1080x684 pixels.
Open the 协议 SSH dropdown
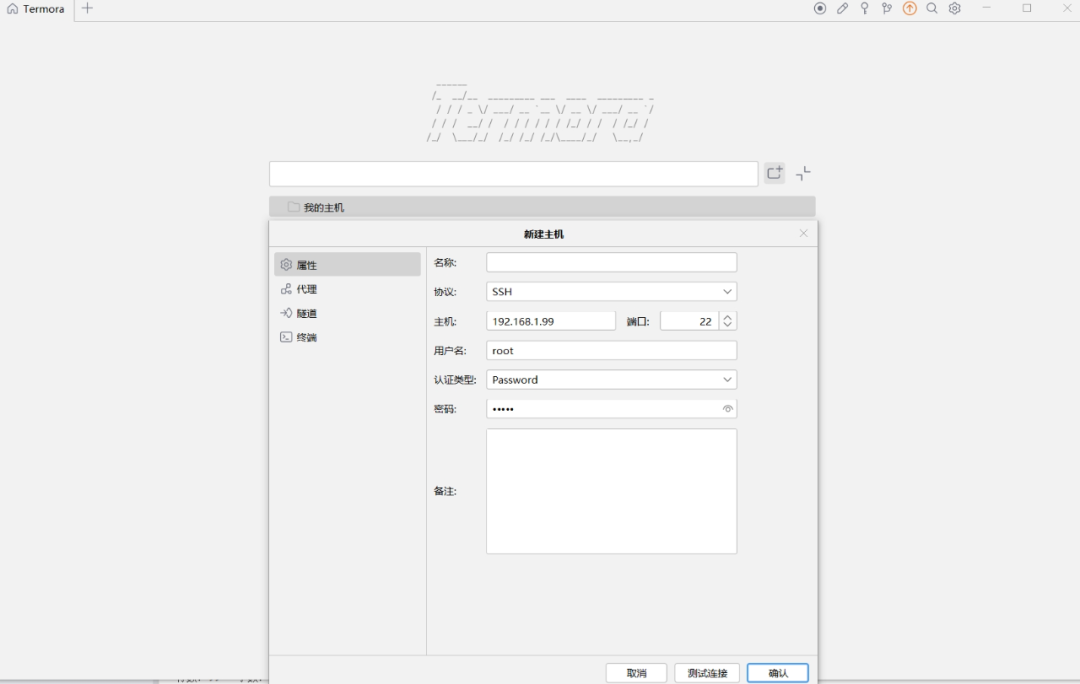click(612, 291)
